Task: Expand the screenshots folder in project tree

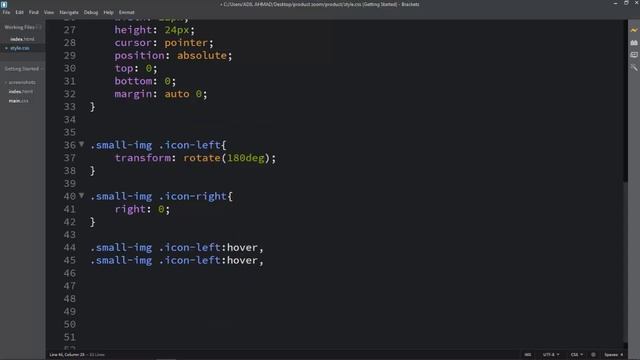Action: point(20,82)
